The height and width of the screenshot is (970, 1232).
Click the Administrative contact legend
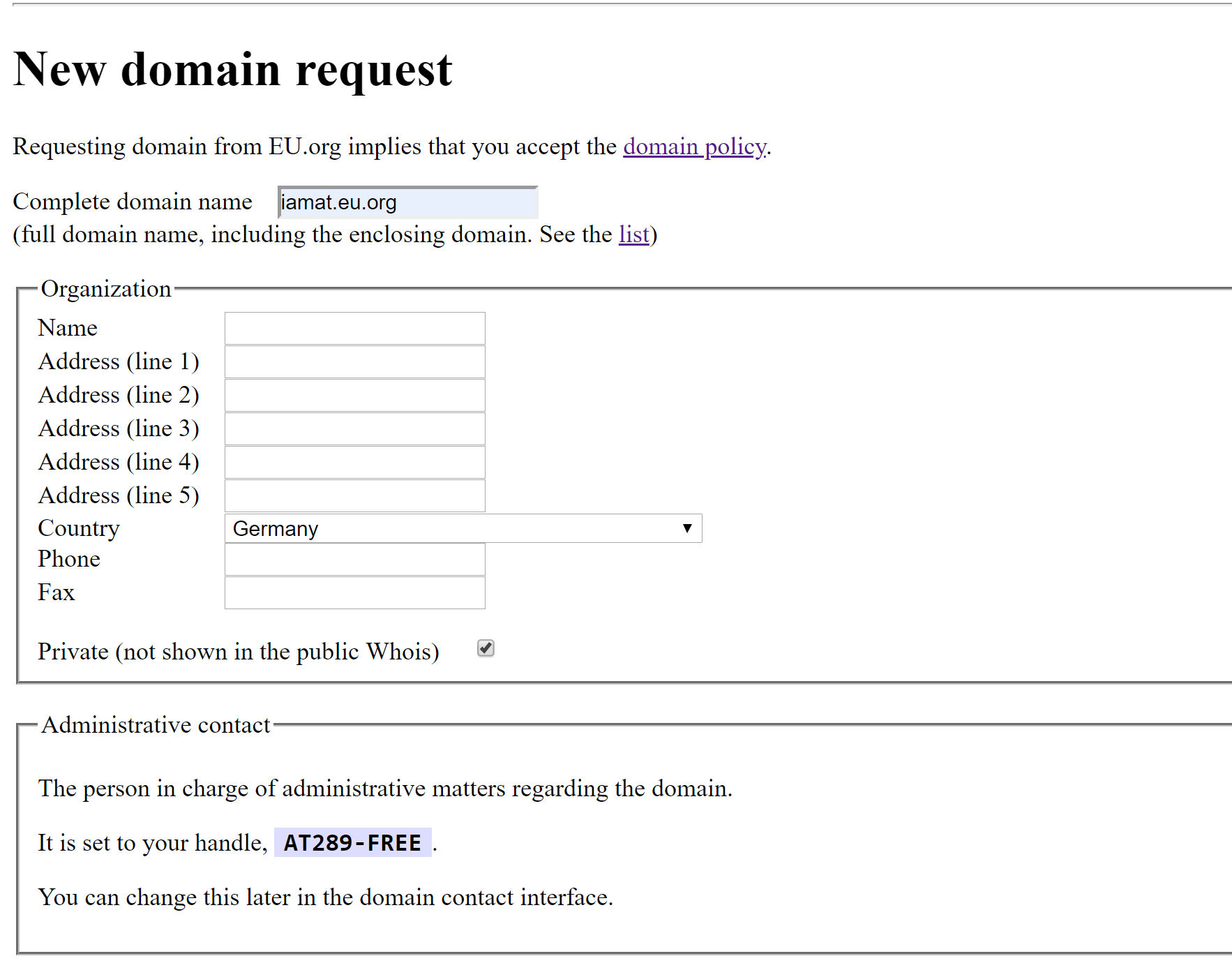[x=156, y=725]
